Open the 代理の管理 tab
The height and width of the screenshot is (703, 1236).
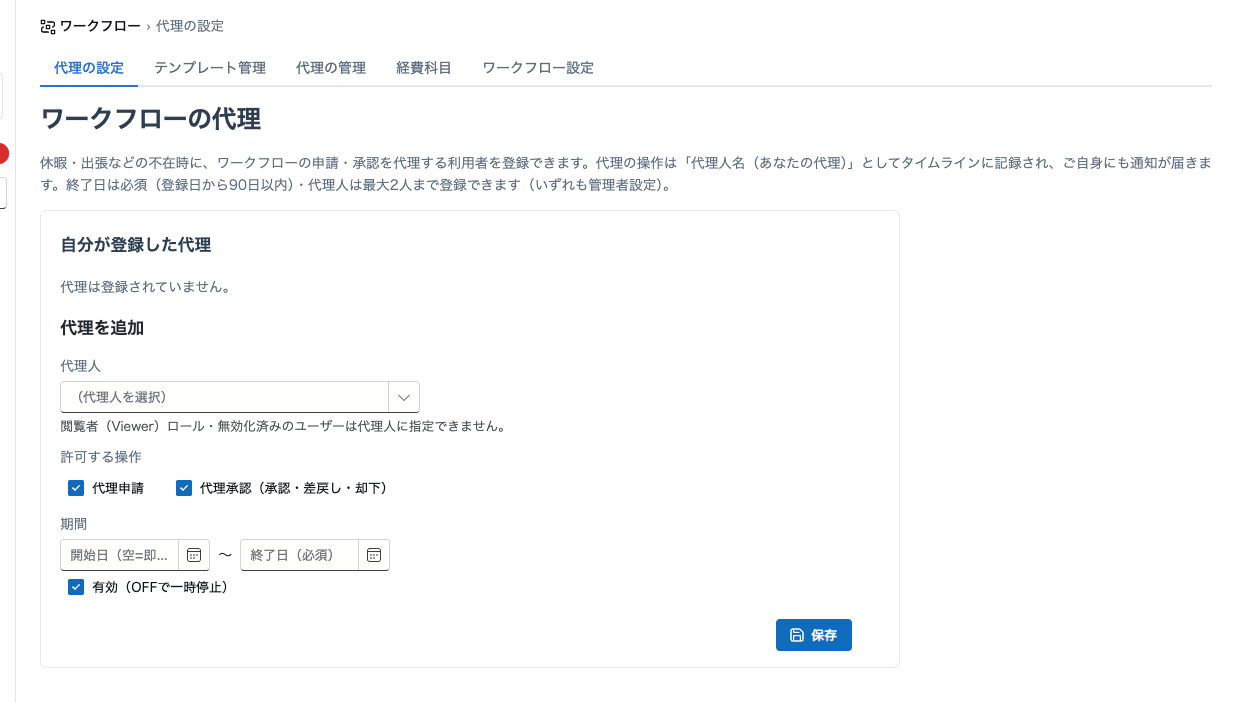pos(331,68)
